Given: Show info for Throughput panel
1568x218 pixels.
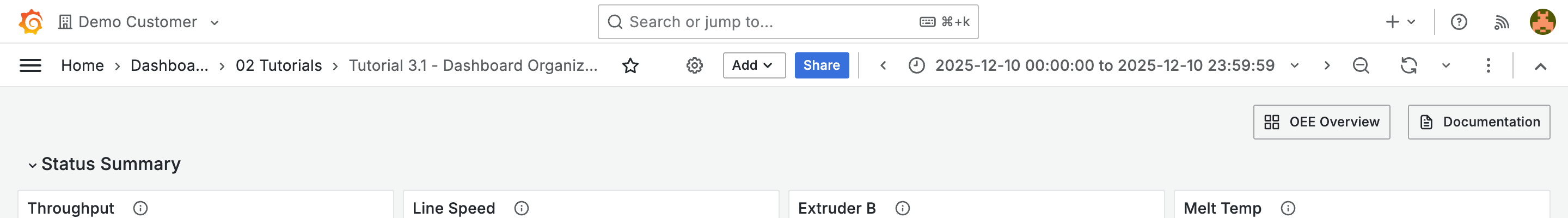Looking at the screenshot, I should pos(140,208).
